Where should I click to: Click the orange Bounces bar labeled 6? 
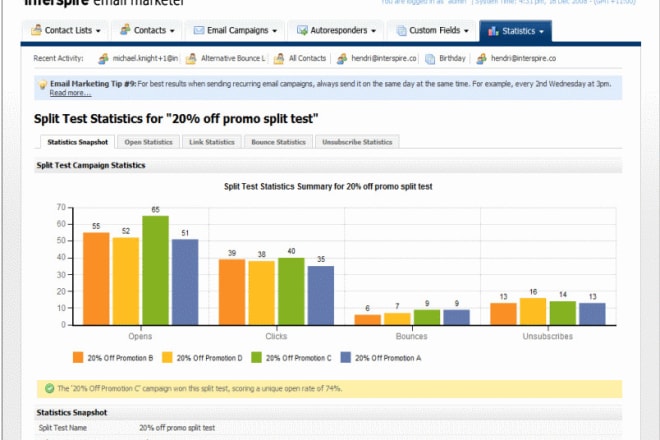[367, 320]
